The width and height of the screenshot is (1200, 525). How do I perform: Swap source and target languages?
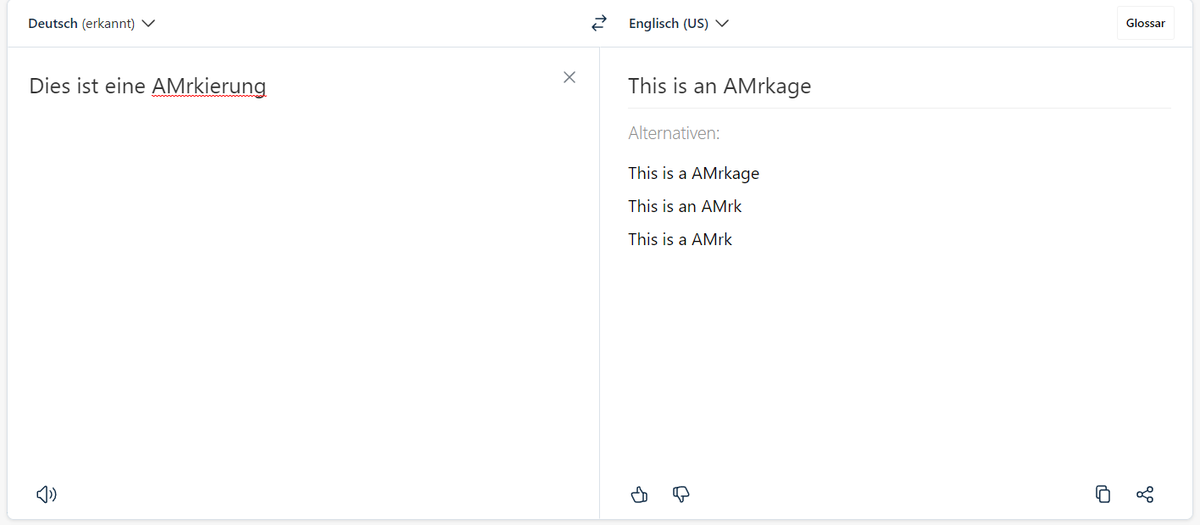[599, 23]
